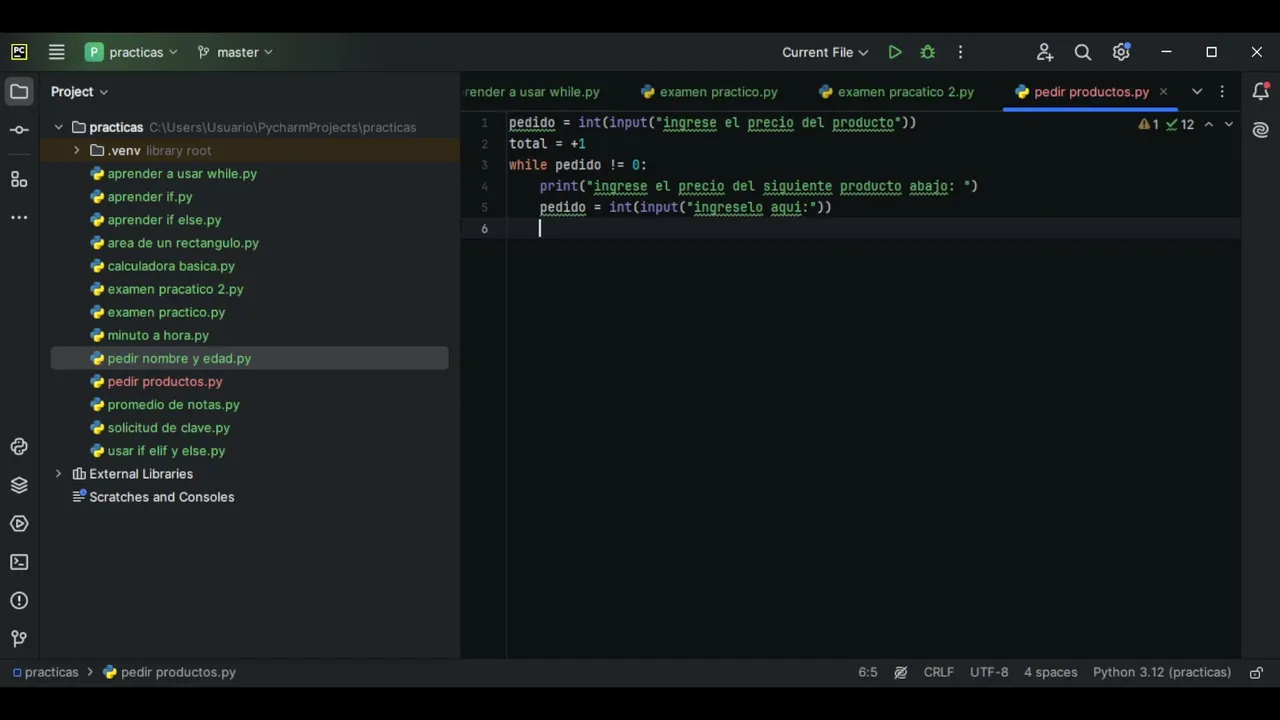Open IDE settings gear

pyautogui.click(x=1121, y=52)
